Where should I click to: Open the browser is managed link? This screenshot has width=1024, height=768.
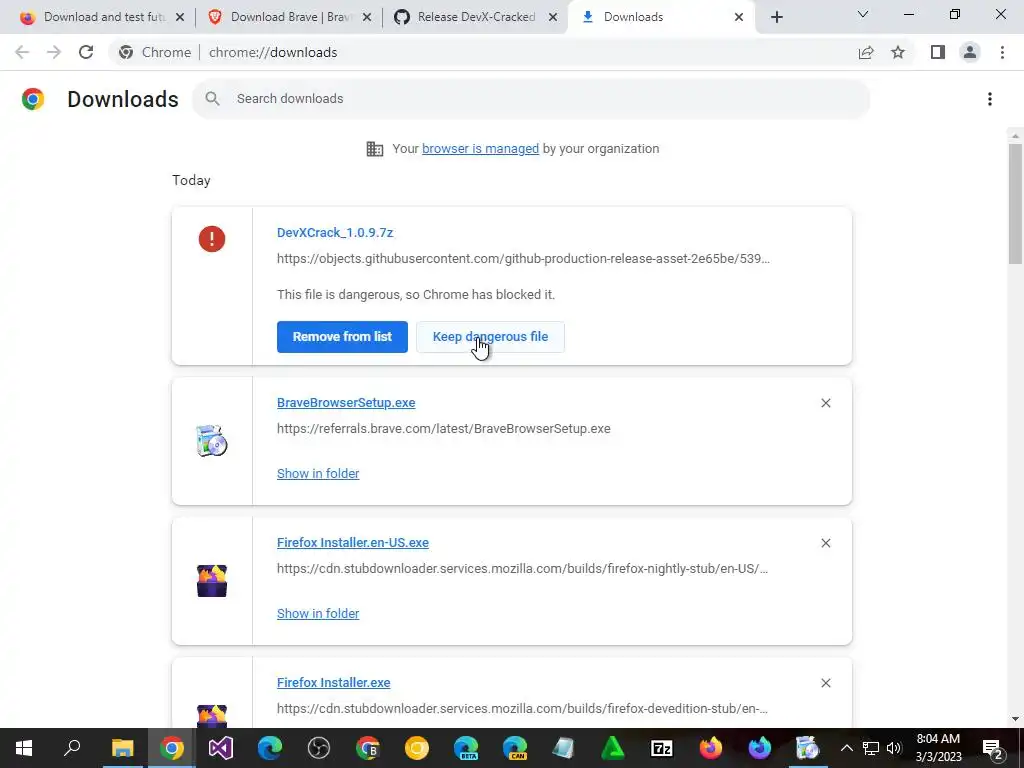(481, 149)
